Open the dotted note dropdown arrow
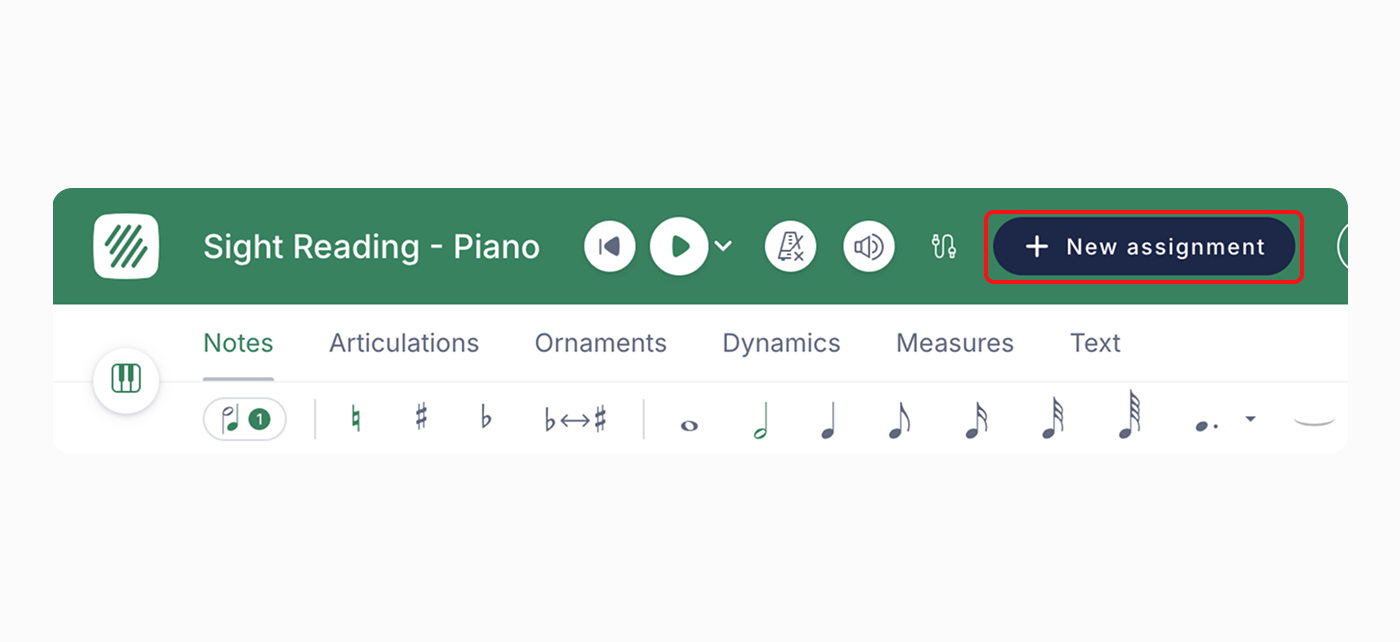 click(1252, 420)
